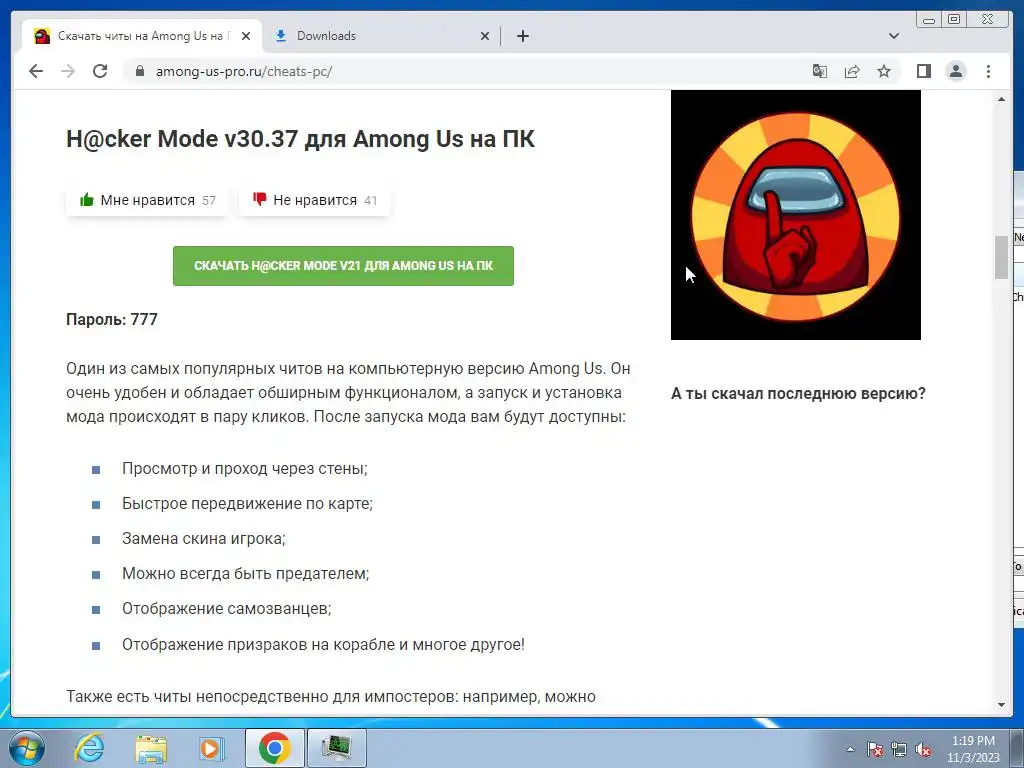Click the page scrollbar up arrow
The width and height of the screenshot is (1024, 768).
point(1001,99)
